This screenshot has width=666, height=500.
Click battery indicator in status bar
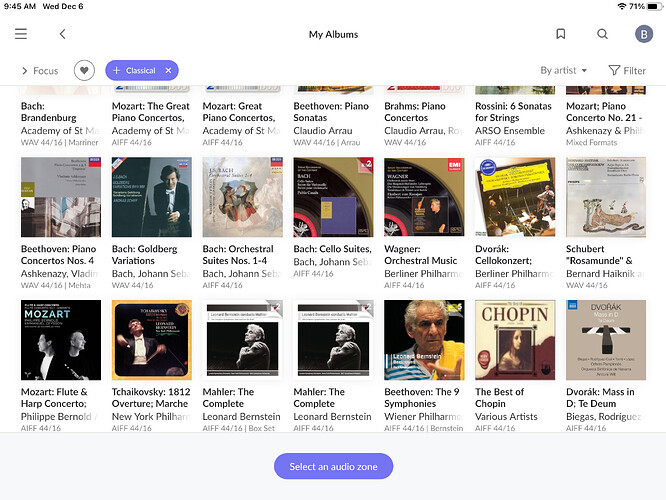point(655,6)
